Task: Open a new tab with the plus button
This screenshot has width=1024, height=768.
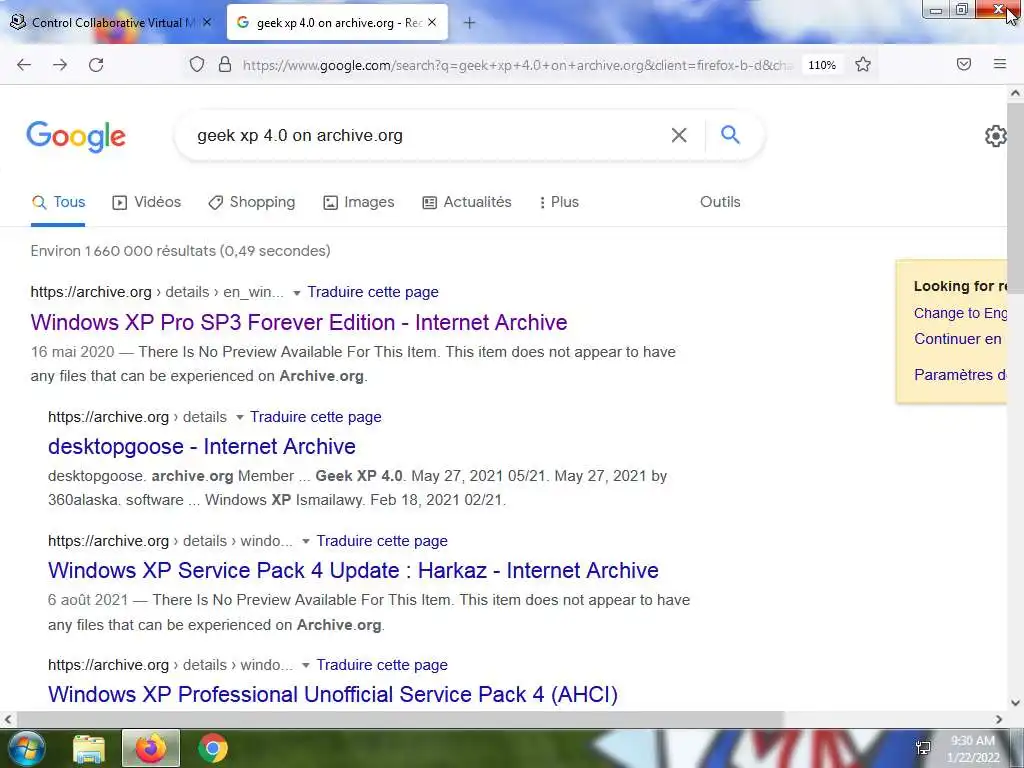Action: tap(469, 23)
